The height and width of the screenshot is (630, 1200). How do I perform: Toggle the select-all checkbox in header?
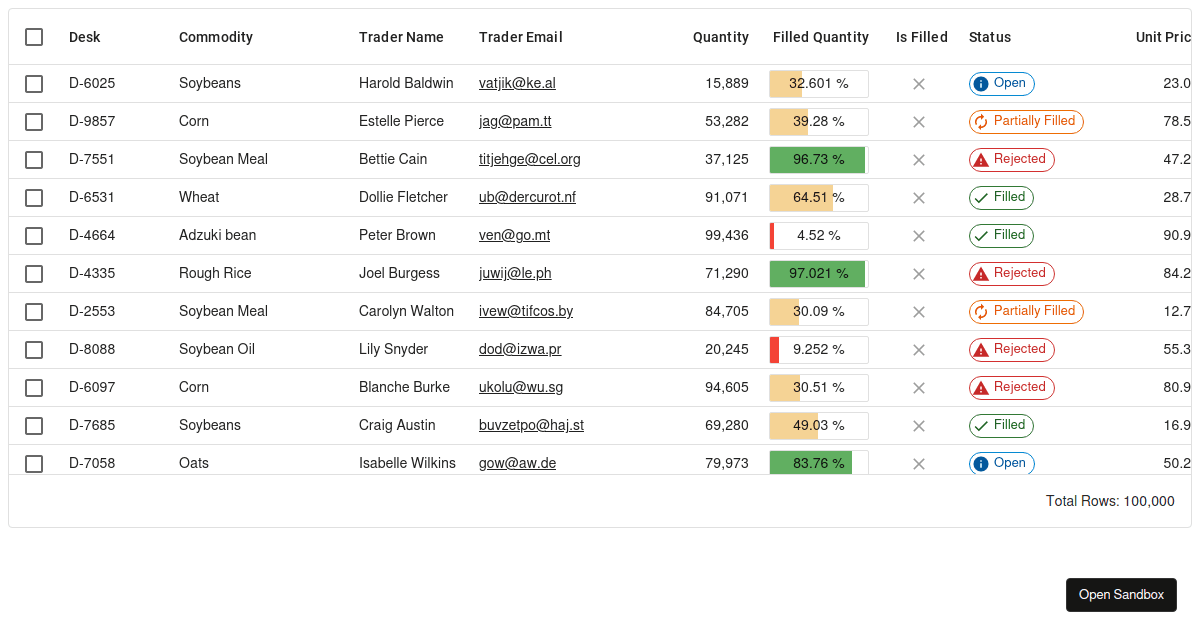(x=34, y=37)
